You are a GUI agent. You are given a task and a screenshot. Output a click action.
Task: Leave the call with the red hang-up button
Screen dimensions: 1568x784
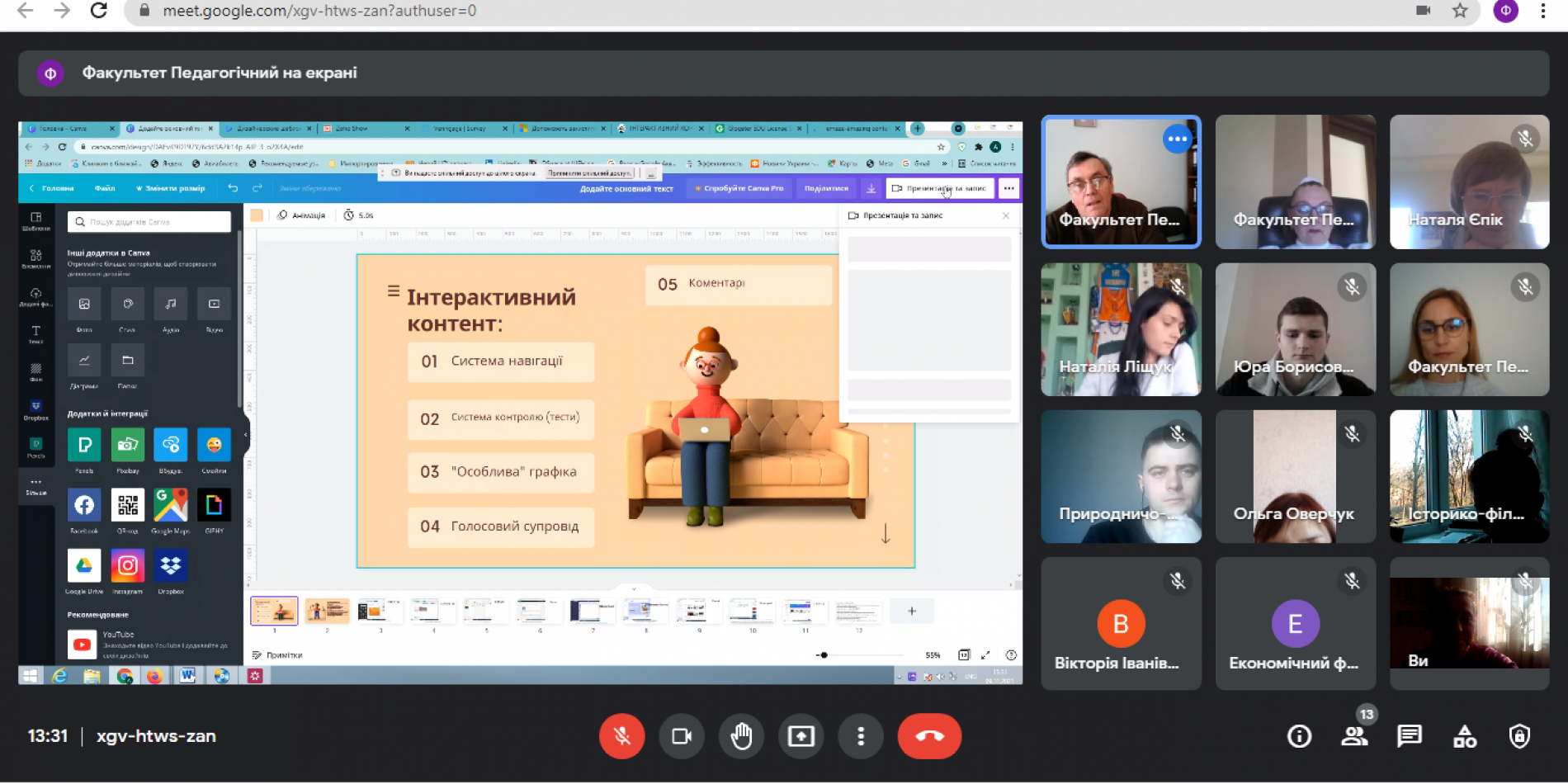point(929,736)
